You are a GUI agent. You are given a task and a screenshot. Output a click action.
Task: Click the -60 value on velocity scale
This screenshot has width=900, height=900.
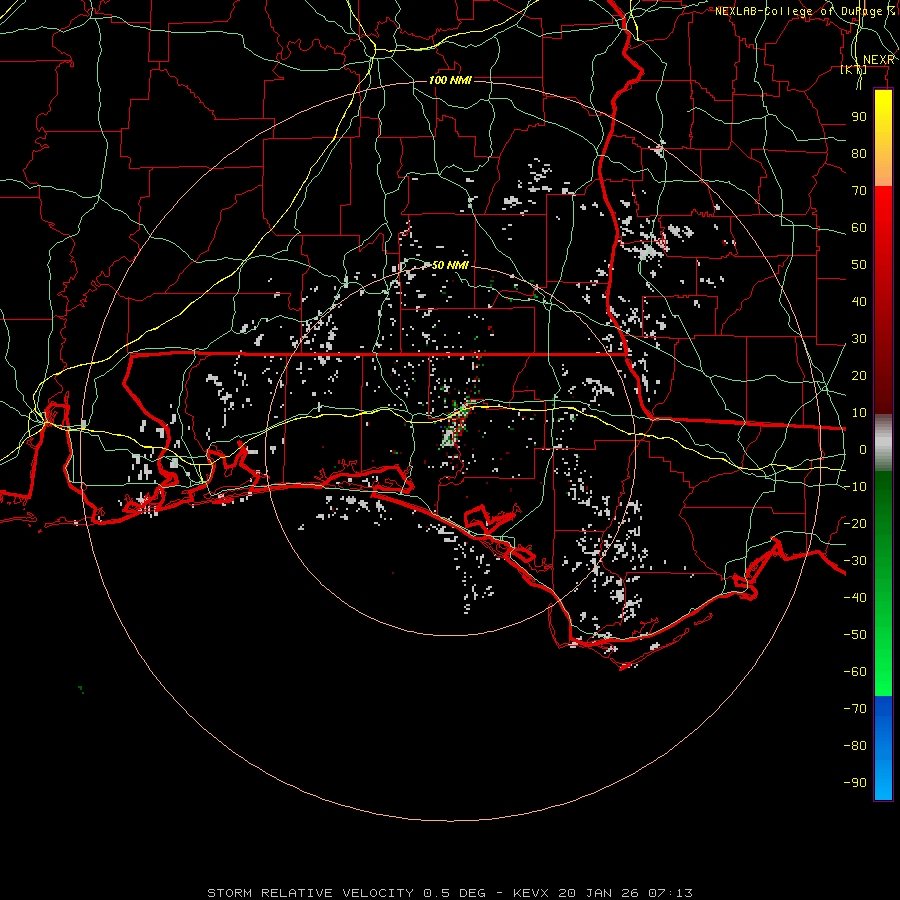tap(855, 672)
